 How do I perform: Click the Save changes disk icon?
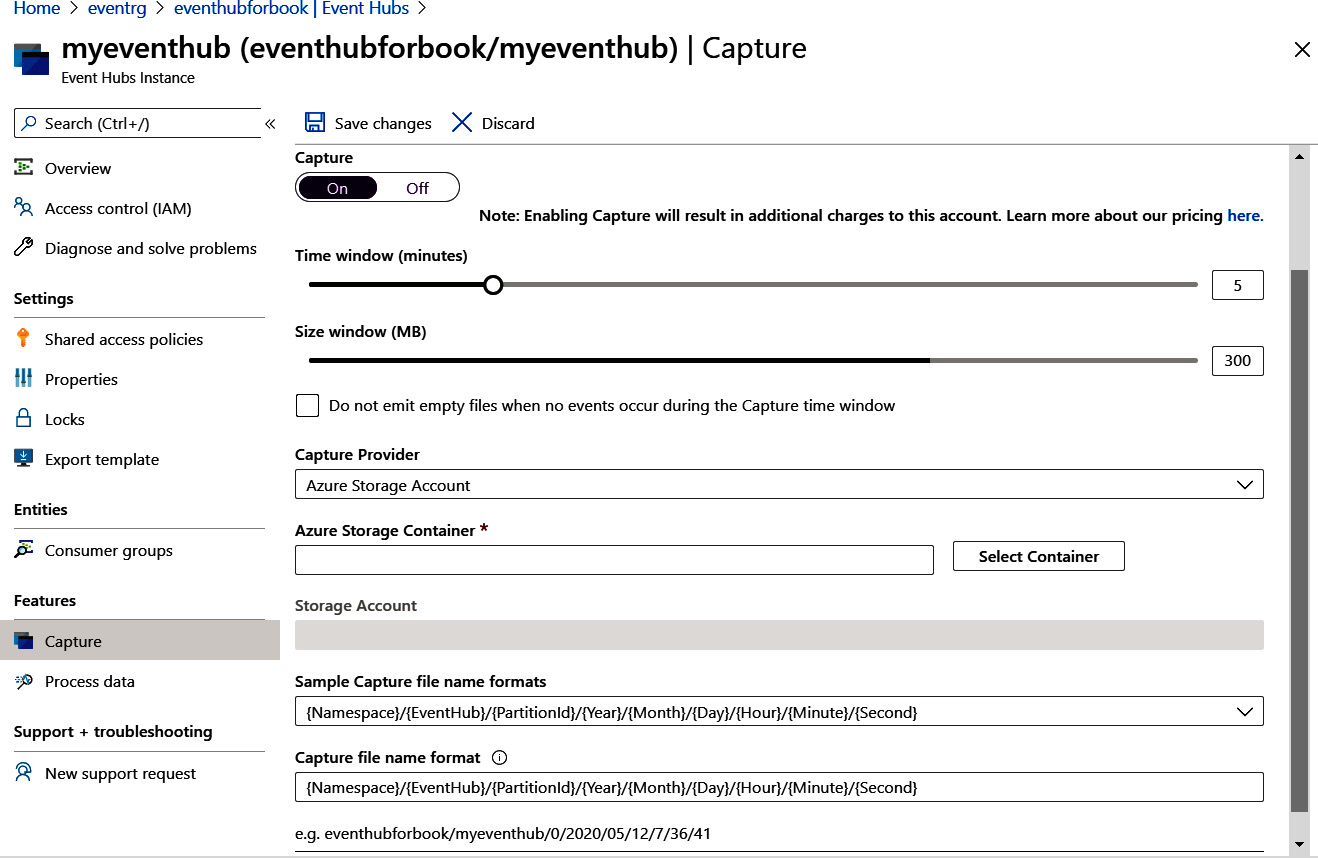point(315,122)
